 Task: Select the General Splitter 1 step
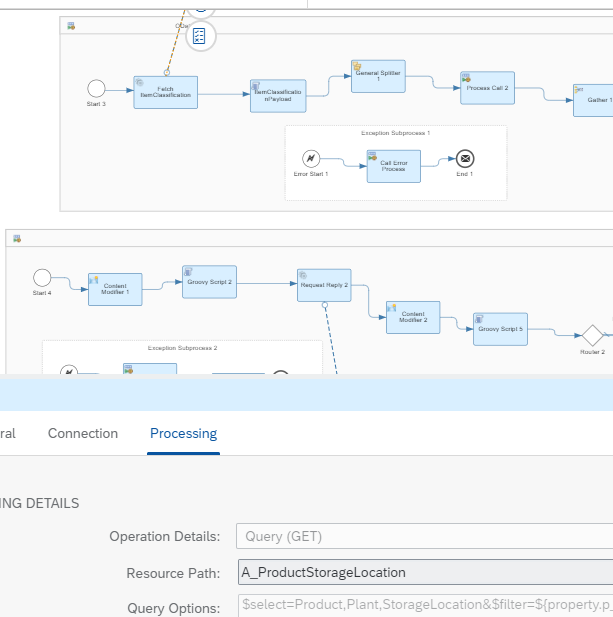tap(378, 77)
